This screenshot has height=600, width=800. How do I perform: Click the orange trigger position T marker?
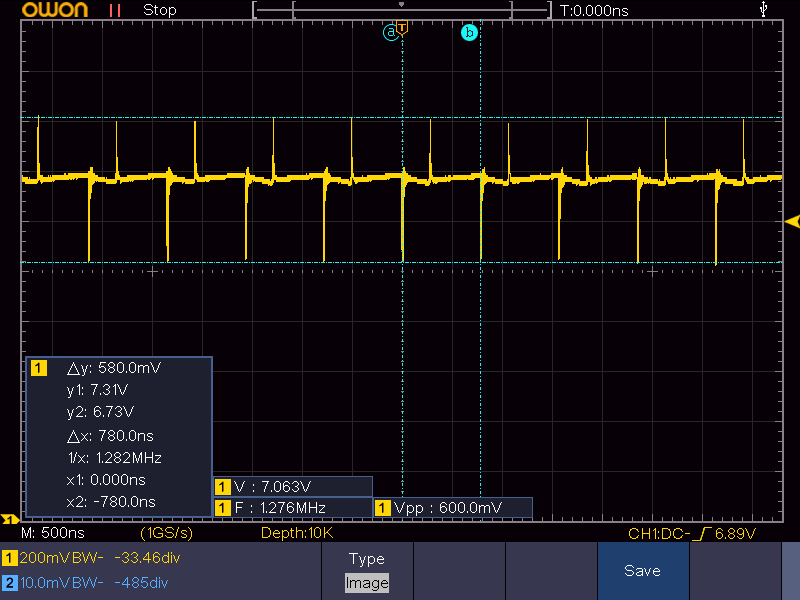coord(402,27)
